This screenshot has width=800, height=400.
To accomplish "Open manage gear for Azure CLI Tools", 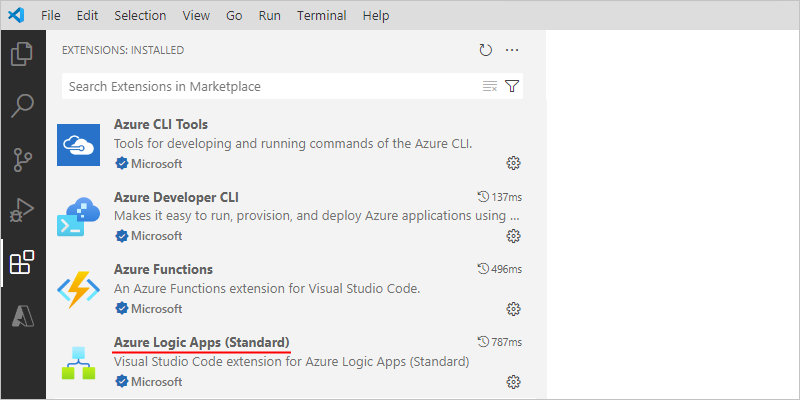I will (x=514, y=163).
